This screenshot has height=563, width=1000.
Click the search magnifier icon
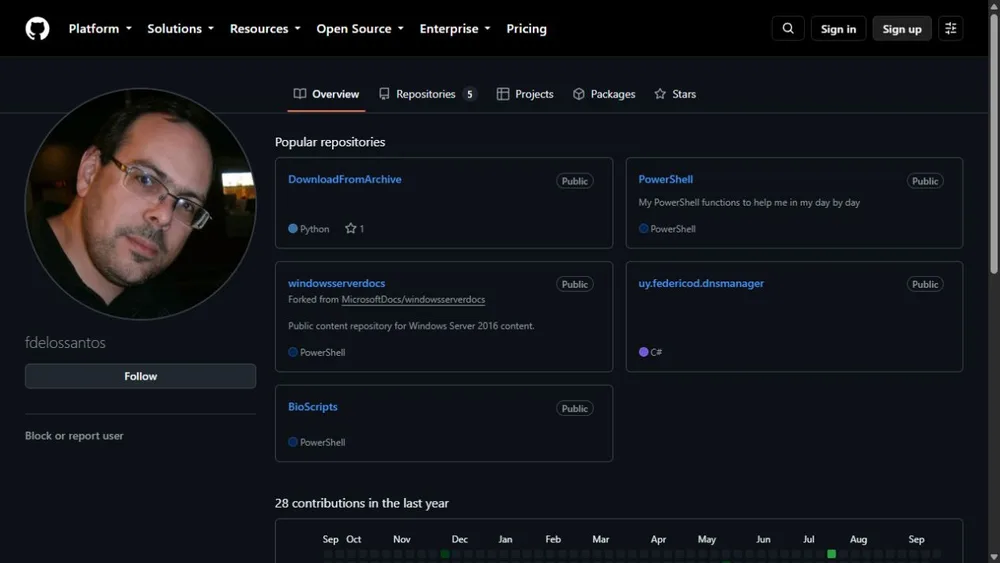[788, 29]
